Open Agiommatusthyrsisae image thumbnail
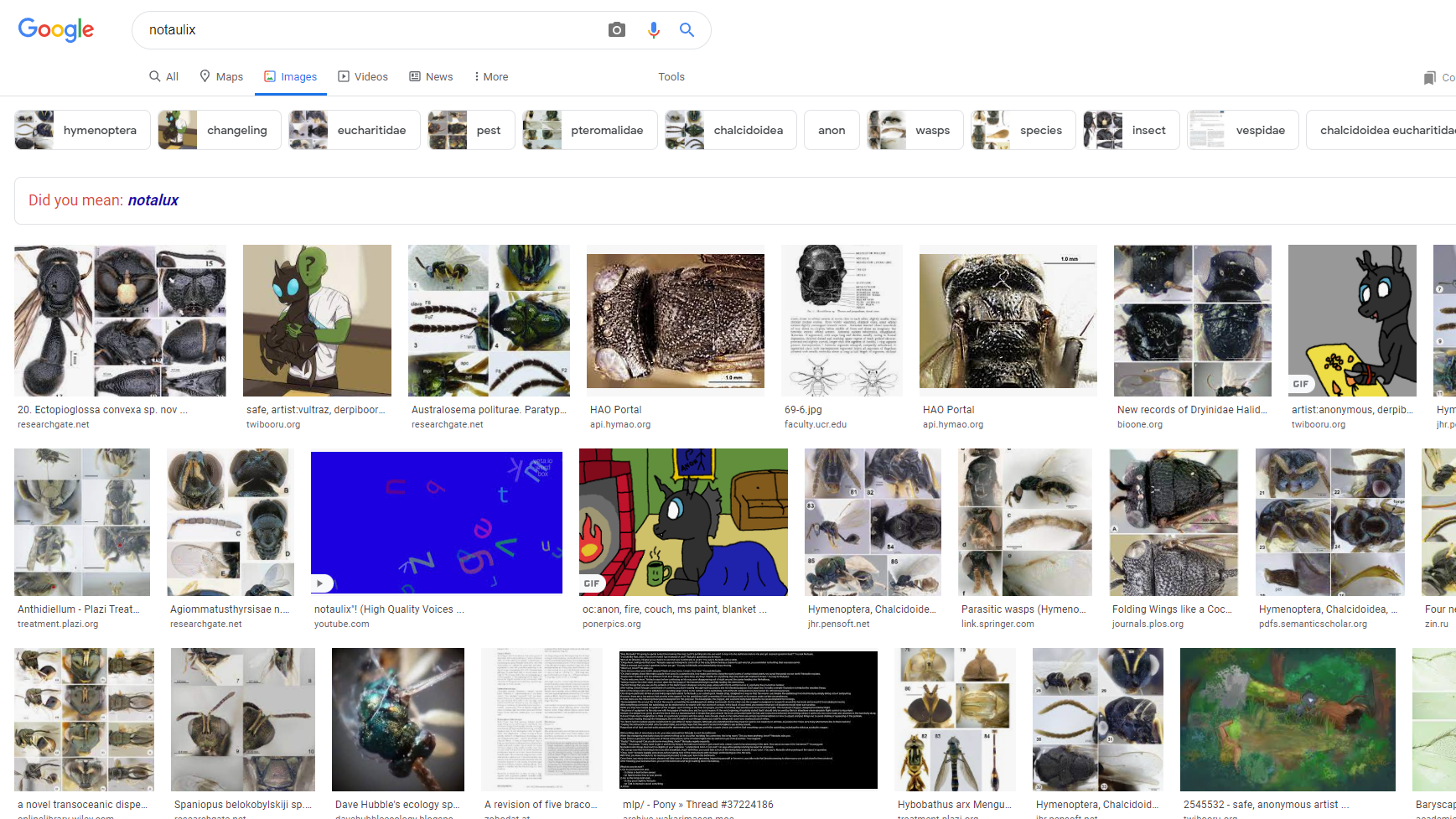 (x=231, y=522)
